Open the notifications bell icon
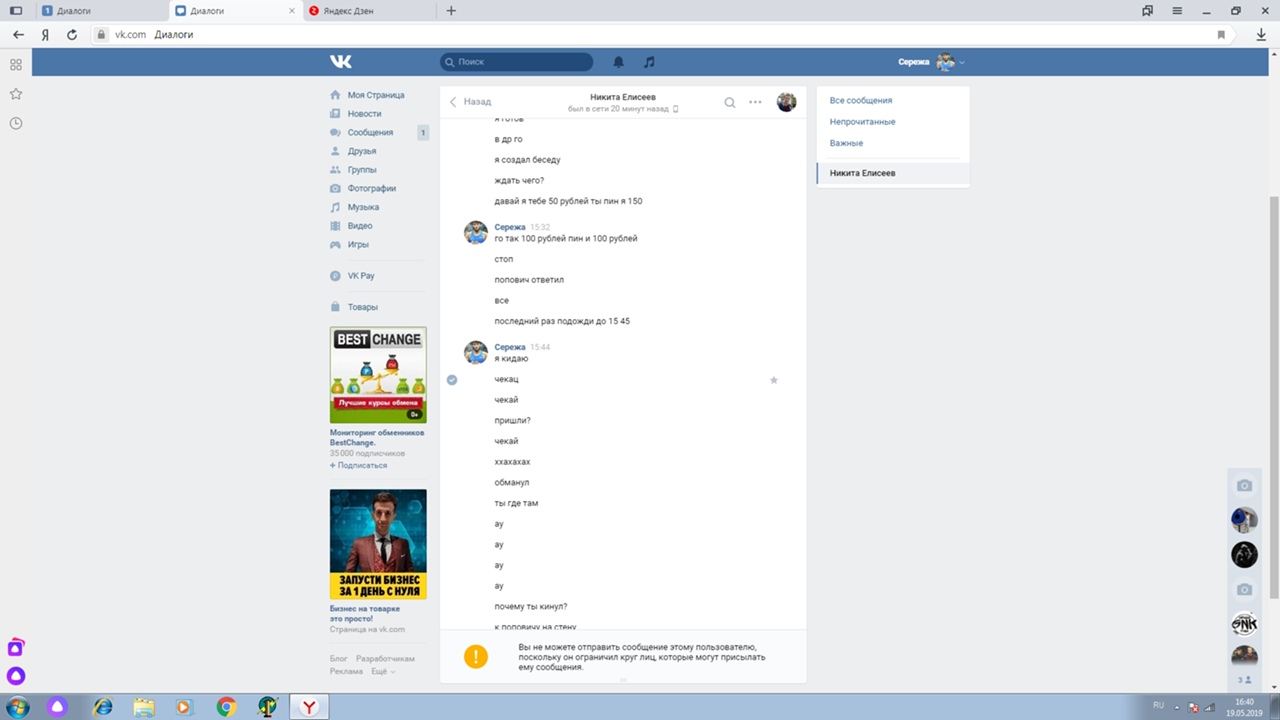1280x720 pixels. [x=618, y=62]
